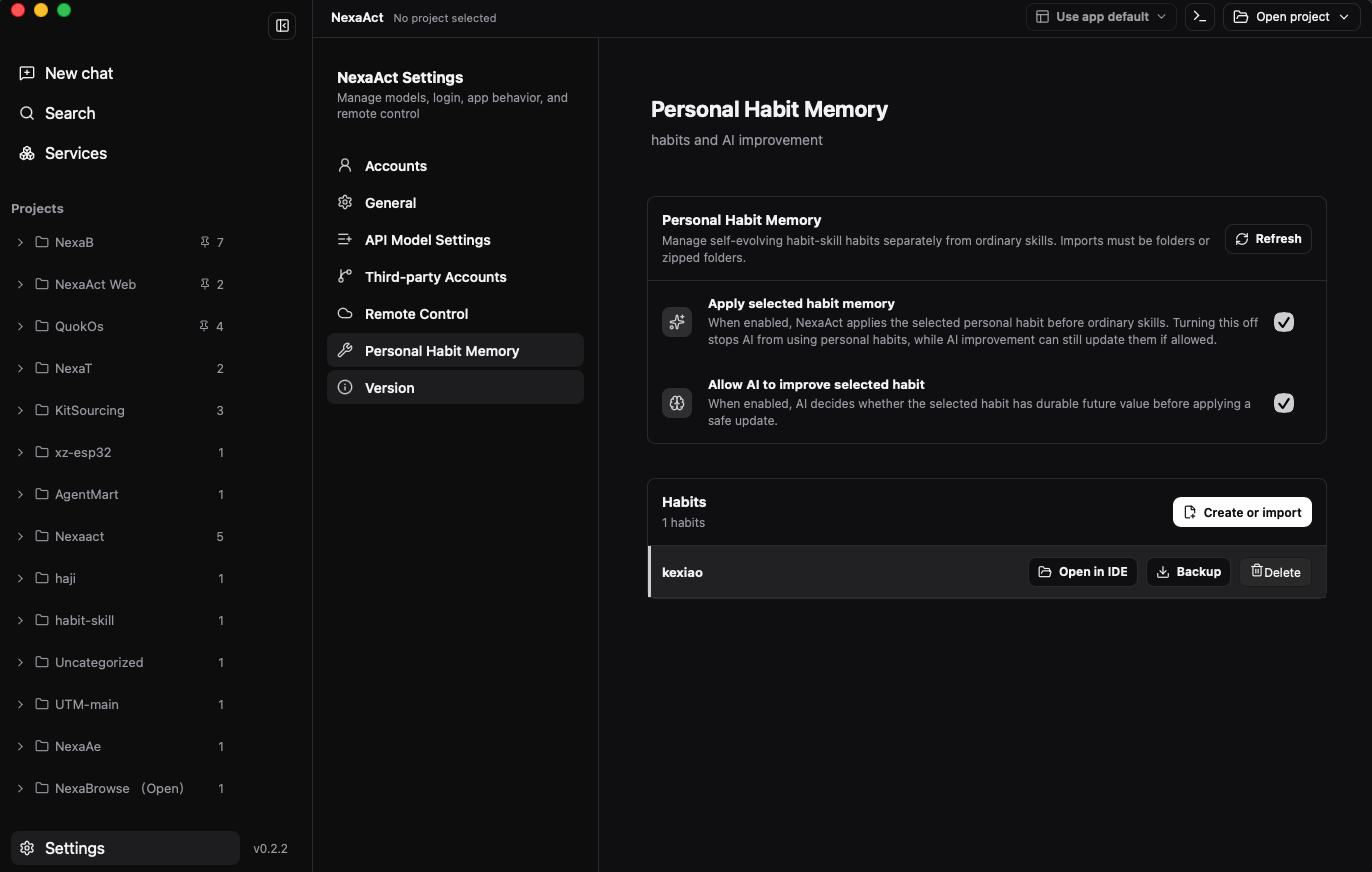
Task: Expand the Uncategorized project chevron
Action: 20,662
